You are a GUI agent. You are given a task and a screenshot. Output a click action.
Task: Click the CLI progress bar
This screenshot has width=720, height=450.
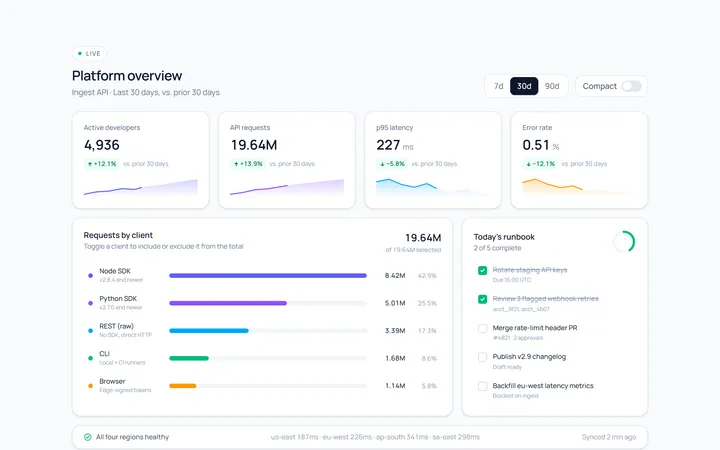pyautogui.click(x=268, y=358)
